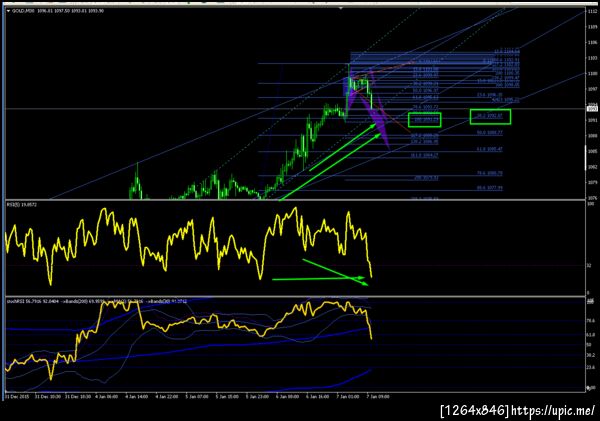Image resolution: width=600 pixels, height=421 pixels.
Task: Click the 32 level on RSI scale
Action: [x=590, y=265]
